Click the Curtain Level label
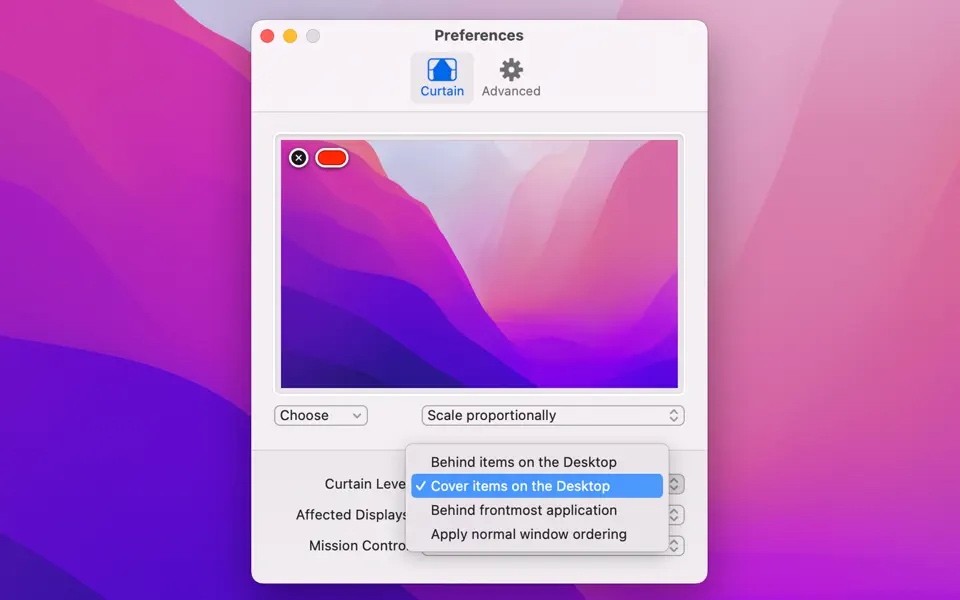Image resolution: width=960 pixels, height=600 pixels. [x=364, y=484]
